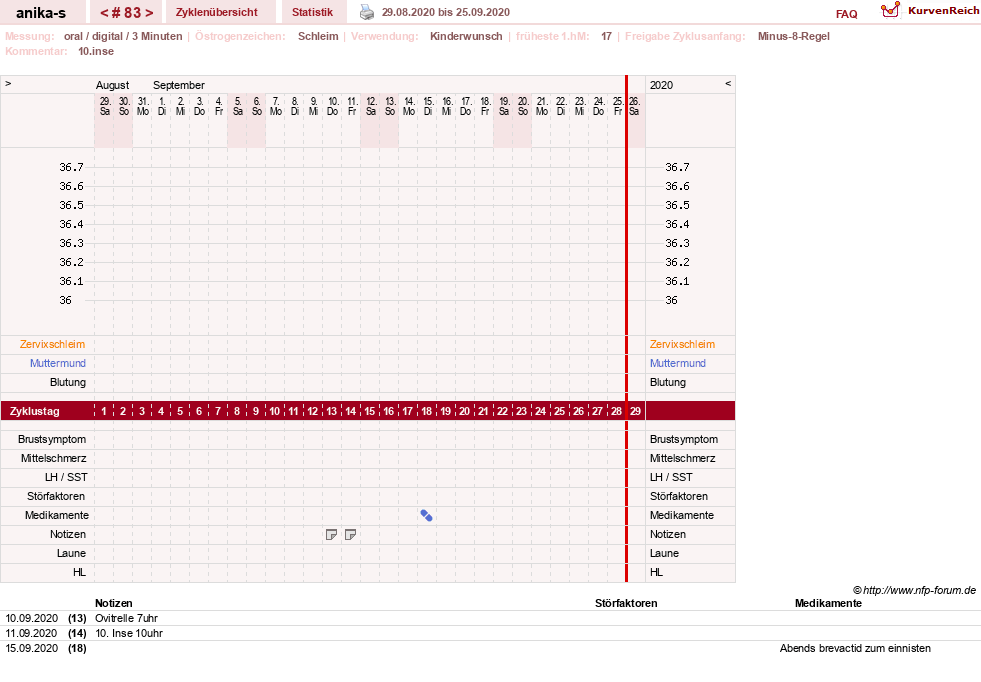The width and height of the screenshot is (981, 682).
Task: Open the Zyklenübersicht tab
Action: pos(216,13)
